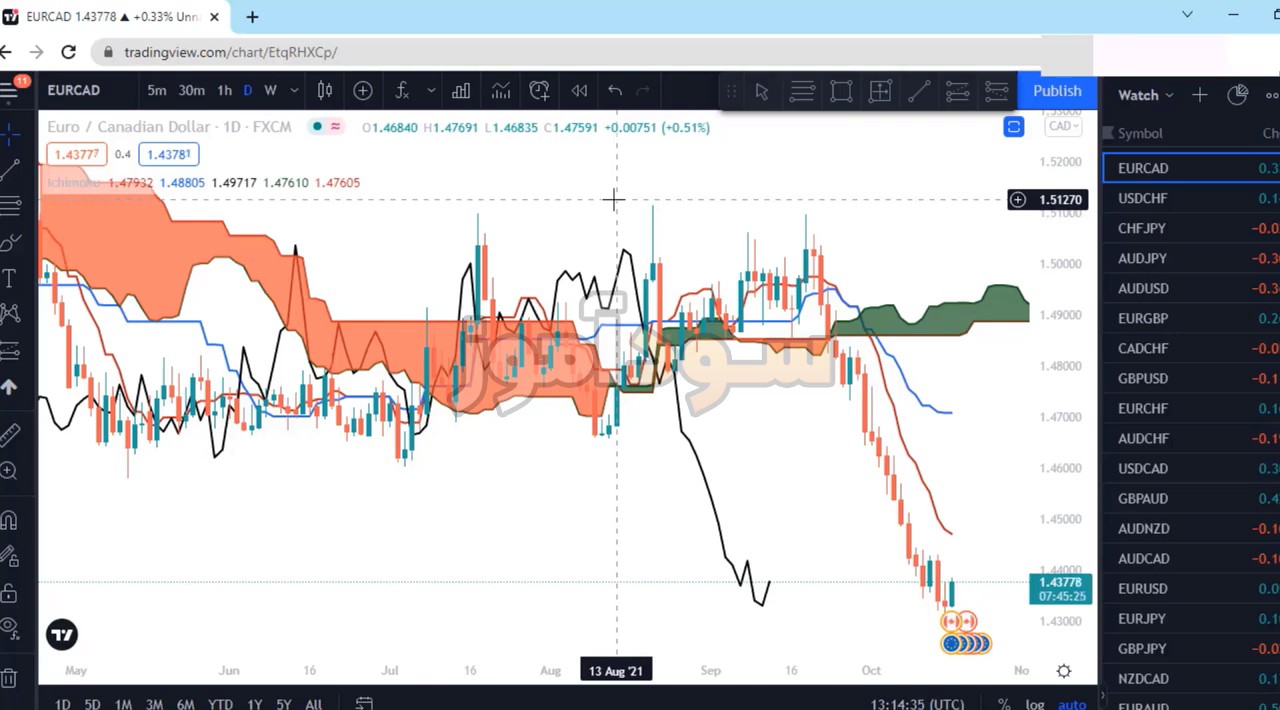Open the go to date calendar icon
Viewport: 1280px width, 710px height.
(363, 703)
